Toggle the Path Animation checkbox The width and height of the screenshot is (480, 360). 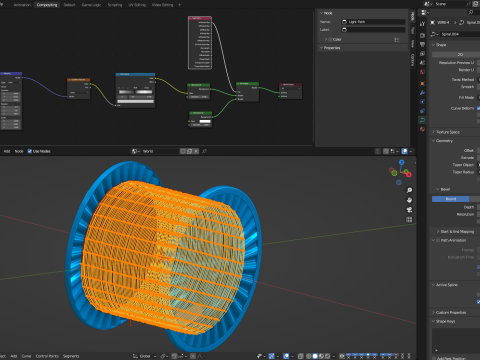(438, 240)
